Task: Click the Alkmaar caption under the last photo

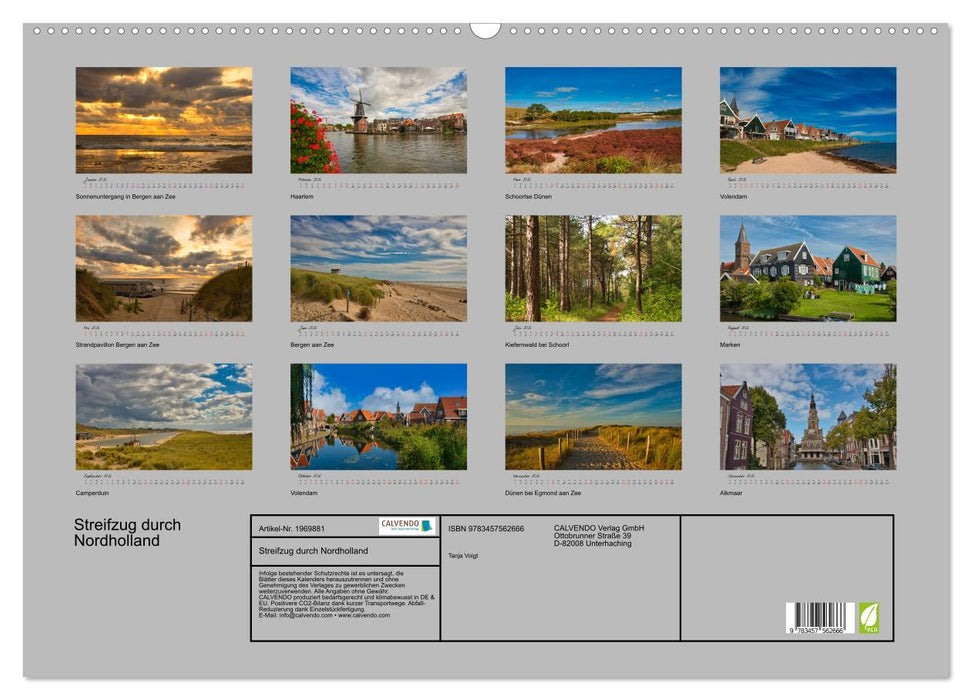Action: (732, 493)
